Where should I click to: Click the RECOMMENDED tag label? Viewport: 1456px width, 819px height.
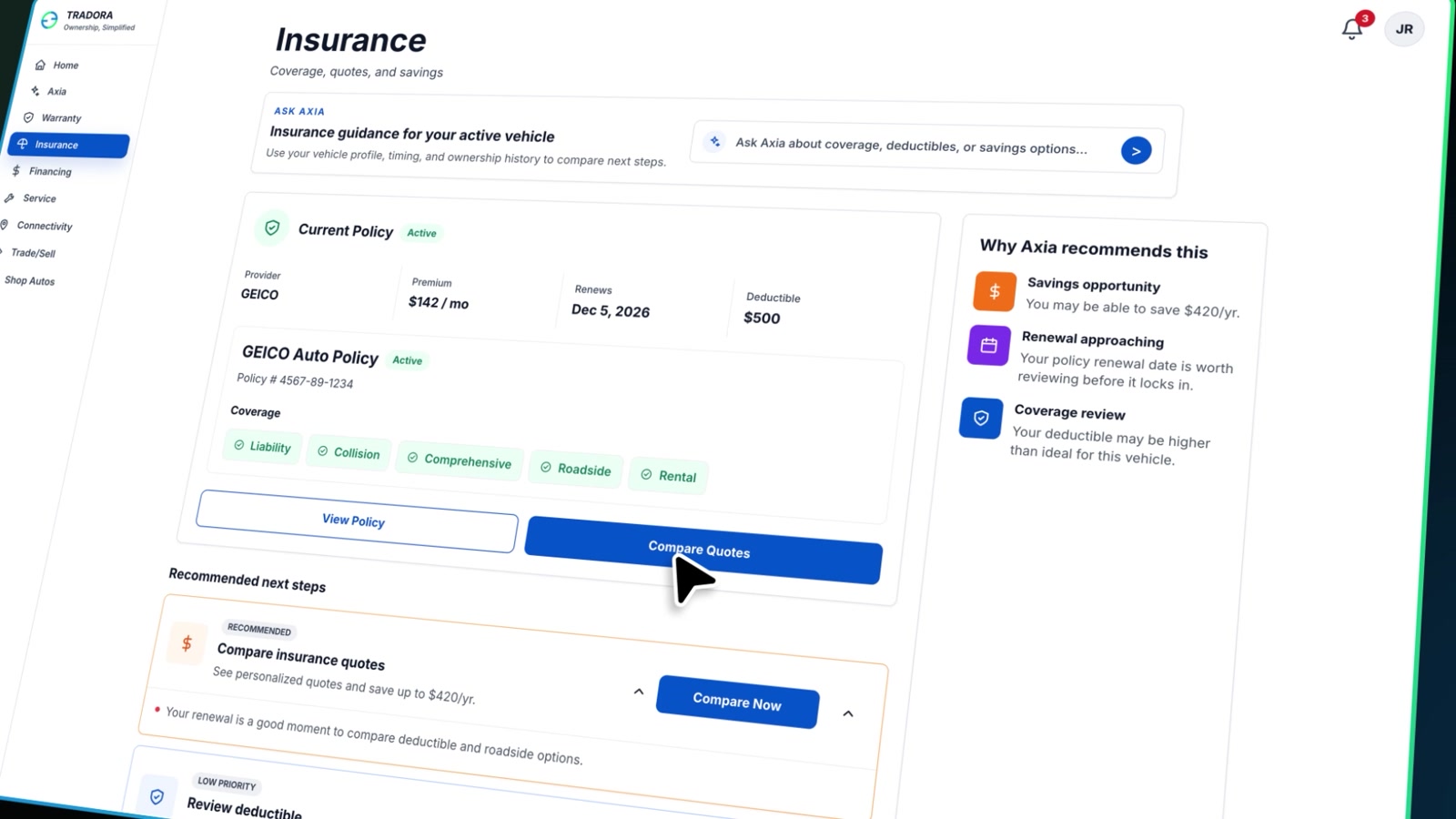pyautogui.click(x=259, y=630)
